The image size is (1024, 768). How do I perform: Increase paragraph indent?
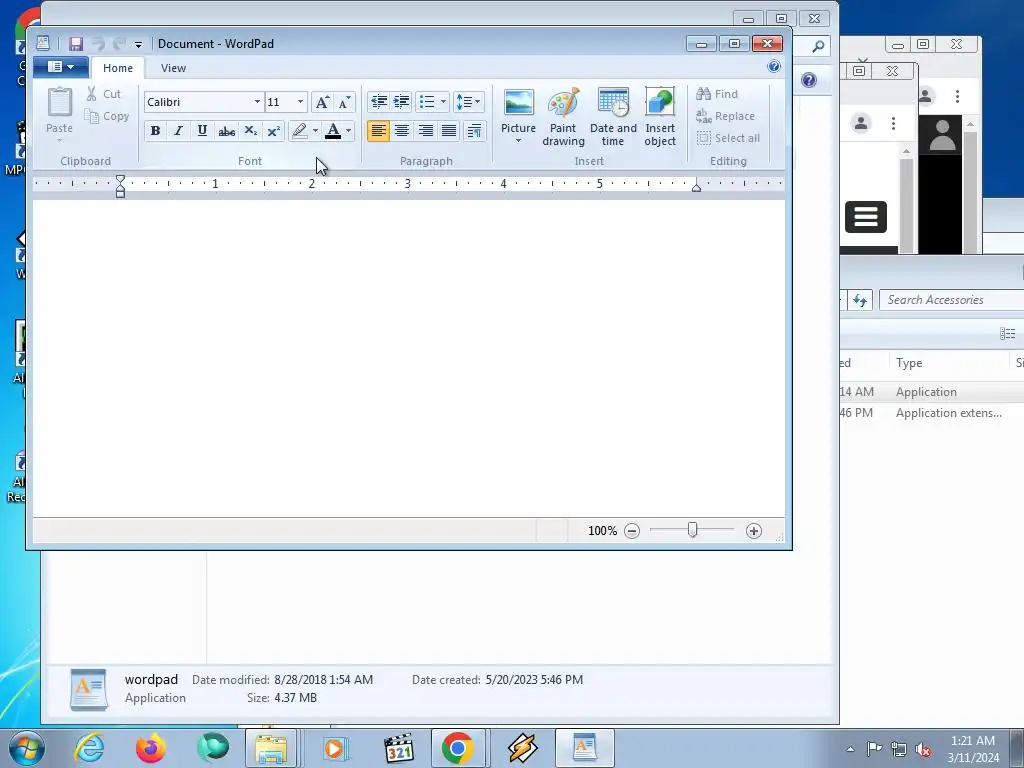pyautogui.click(x=402, y=102)
